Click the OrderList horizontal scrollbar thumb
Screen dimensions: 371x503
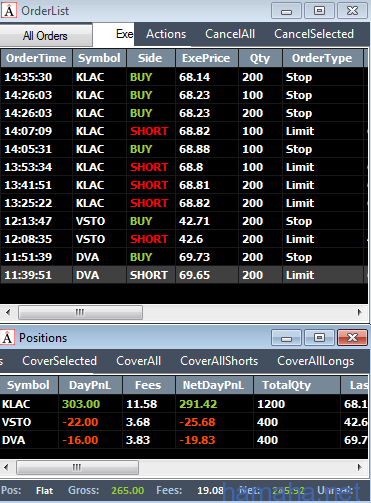(x=80, y=312)
